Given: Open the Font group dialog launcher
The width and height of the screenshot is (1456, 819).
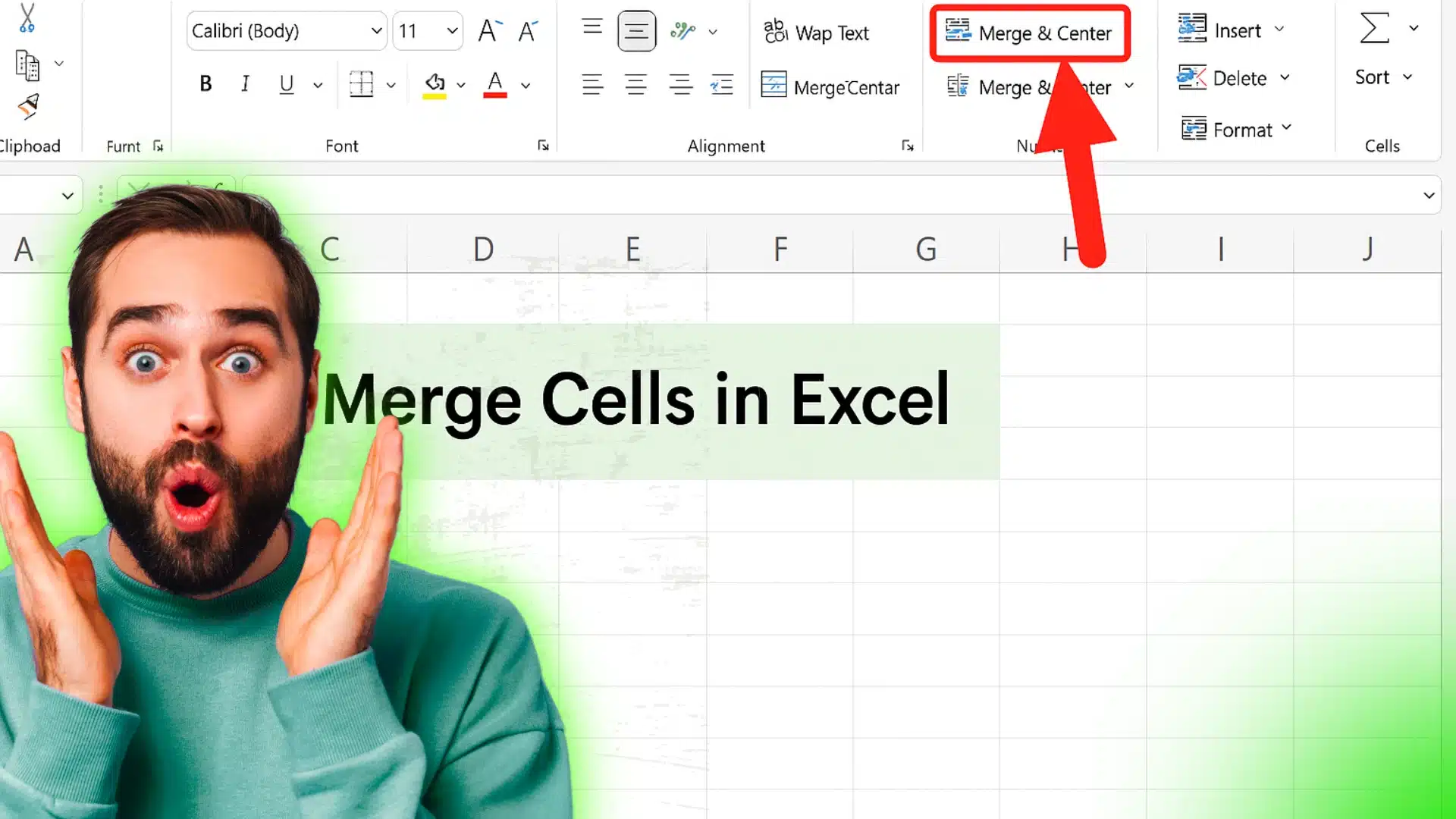Looking at the screenshot, I should 543,146.
